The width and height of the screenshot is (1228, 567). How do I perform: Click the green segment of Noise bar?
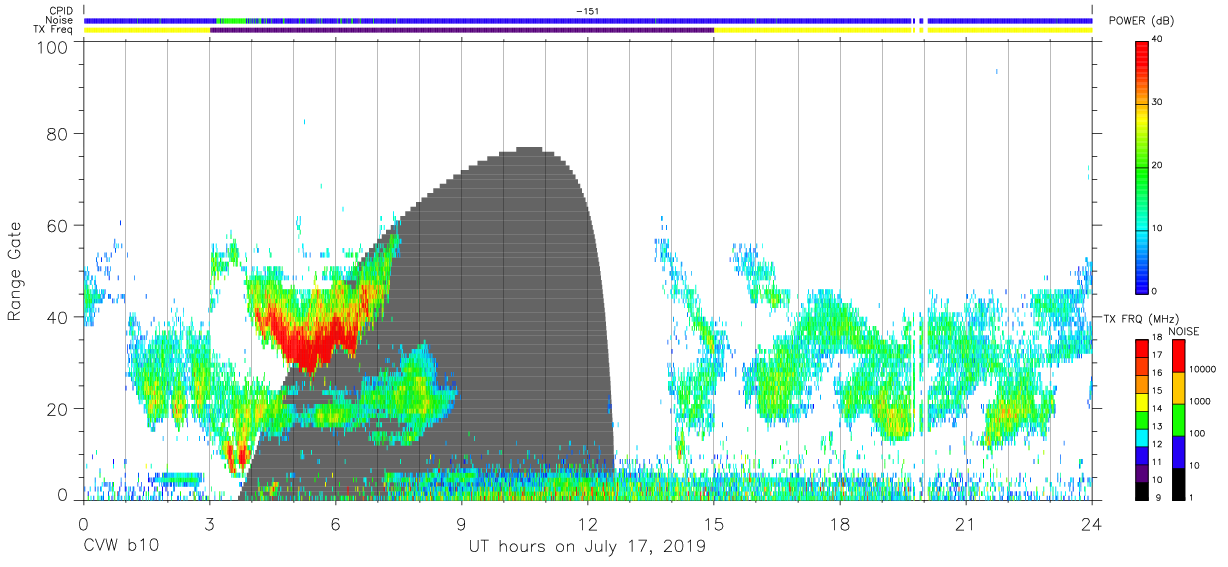coord(231,20)
